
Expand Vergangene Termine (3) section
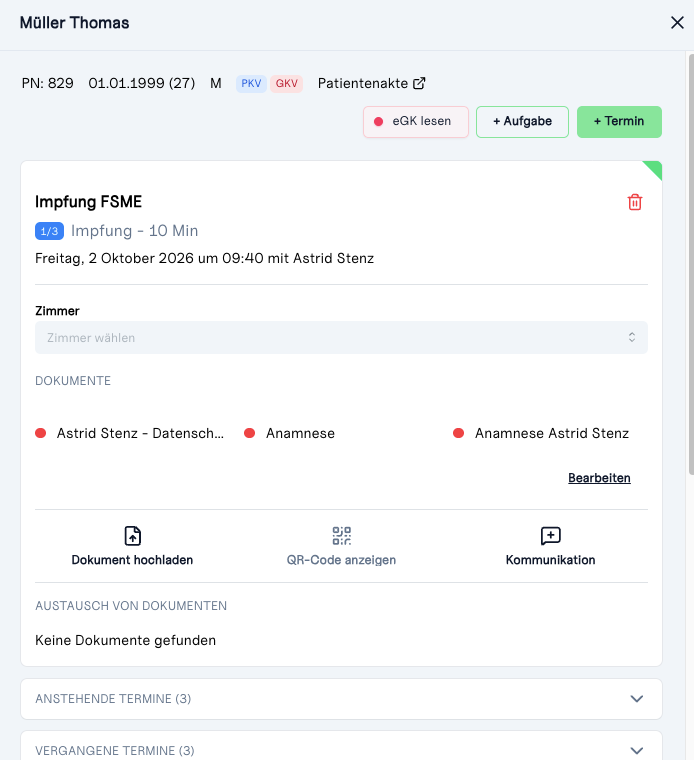[341, 746]
